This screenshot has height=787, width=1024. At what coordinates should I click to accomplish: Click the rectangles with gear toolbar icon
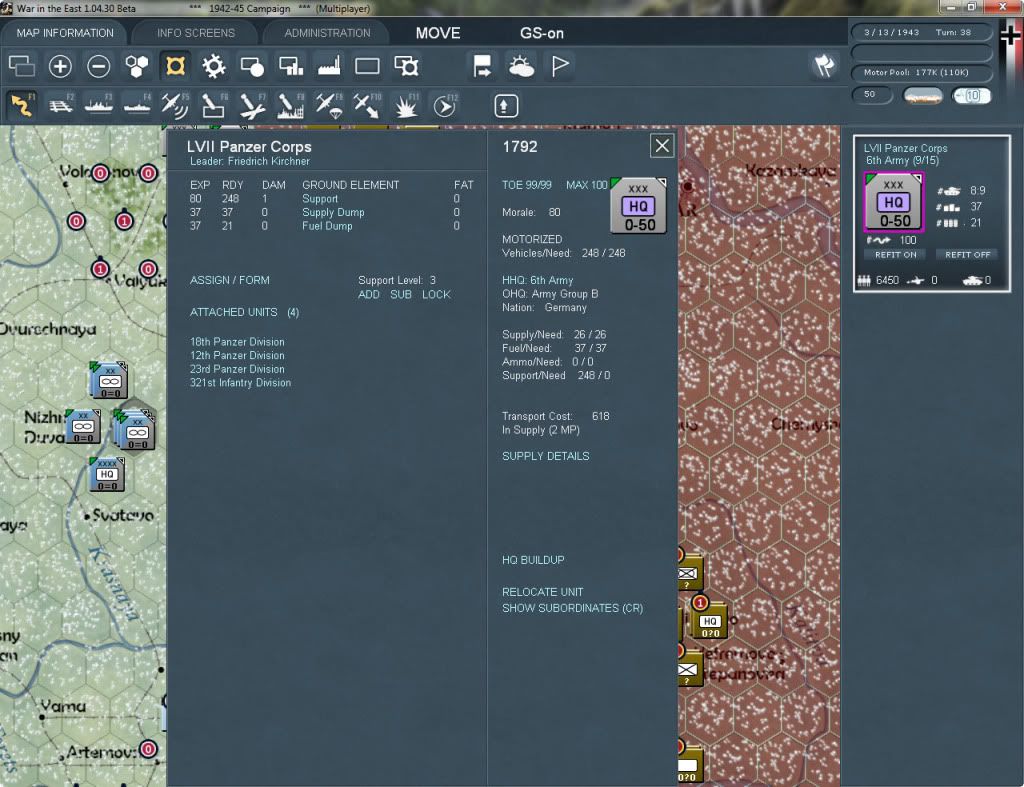406,66
